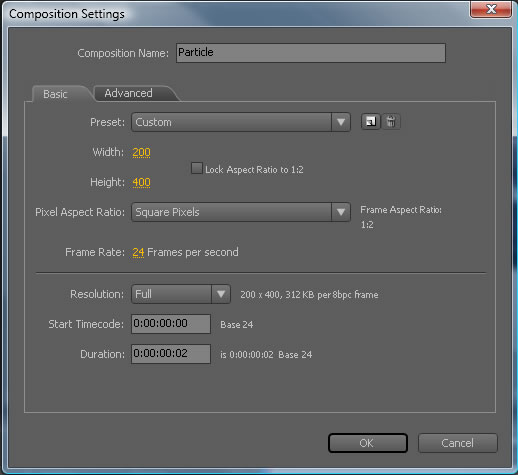Click the Composition Name field
518x475 pixels.
(311, 53)
